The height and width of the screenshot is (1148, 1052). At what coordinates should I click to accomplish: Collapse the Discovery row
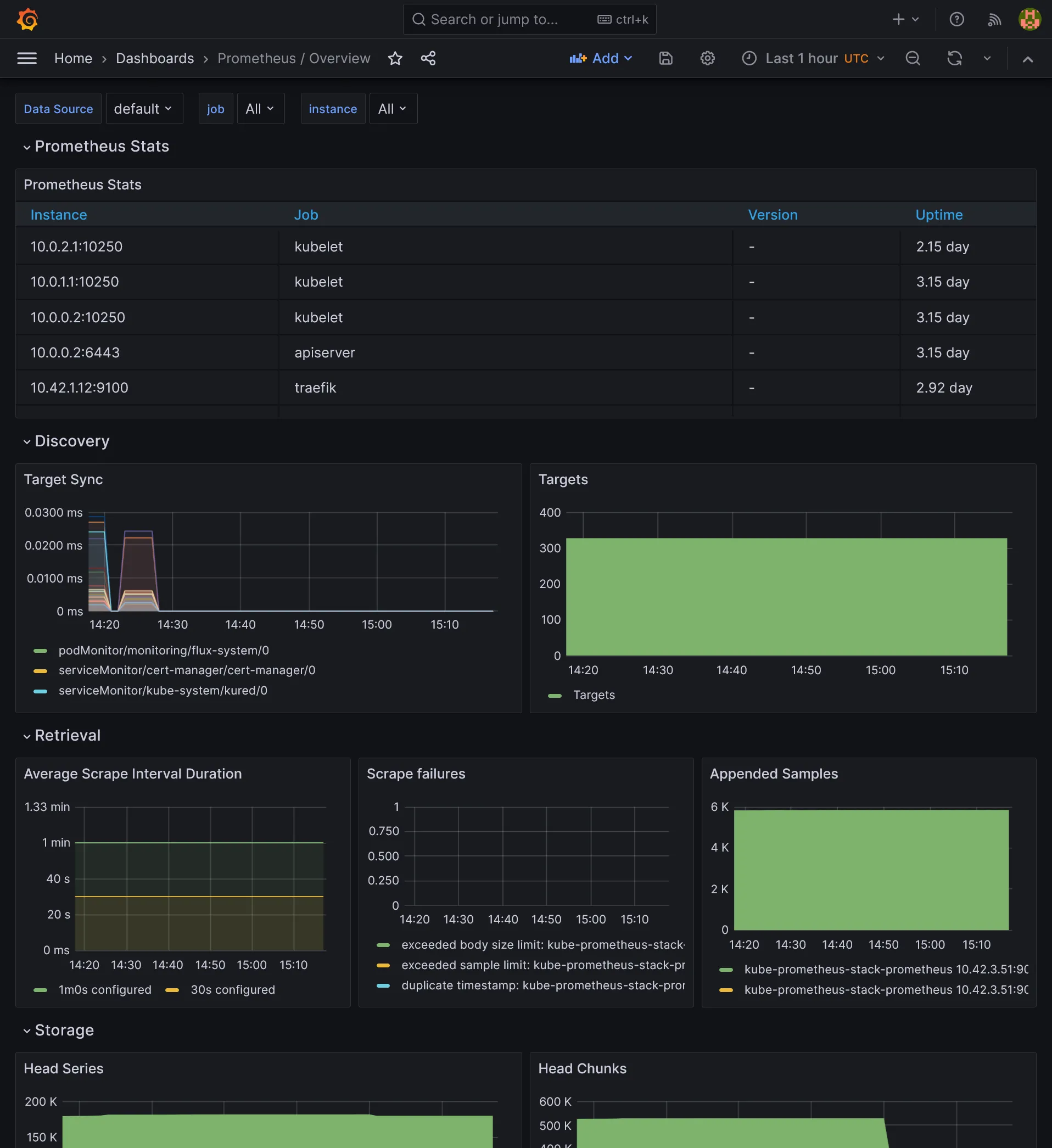pyautogui.click(x=72, y=441)
